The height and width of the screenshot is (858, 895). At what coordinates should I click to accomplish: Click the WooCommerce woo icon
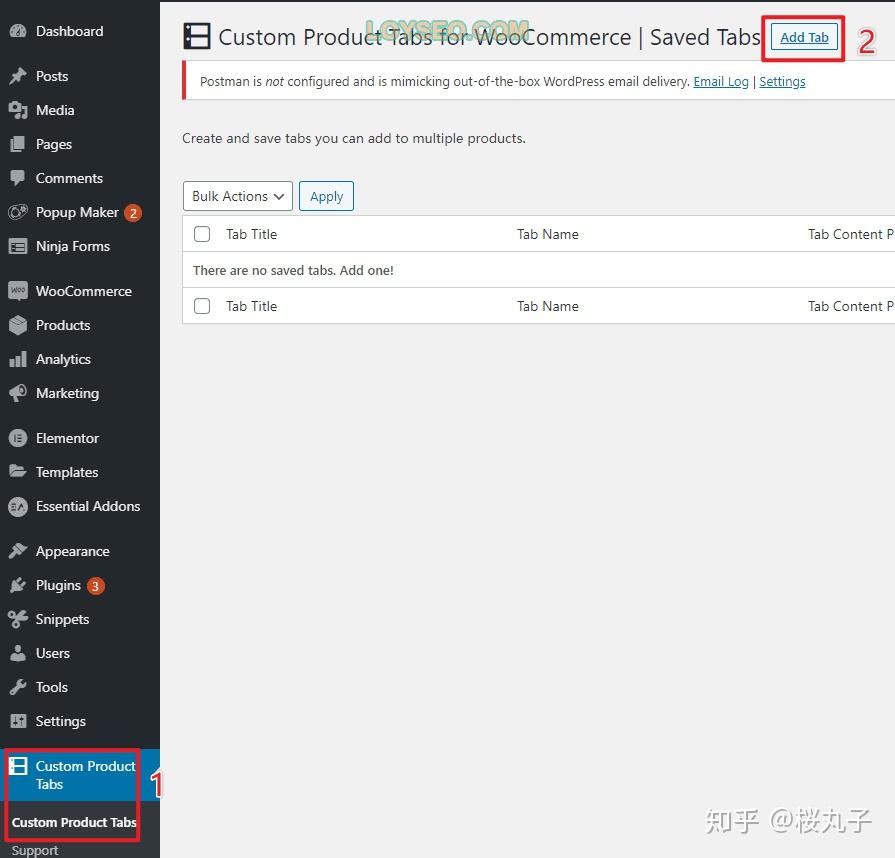coord(18,291)
